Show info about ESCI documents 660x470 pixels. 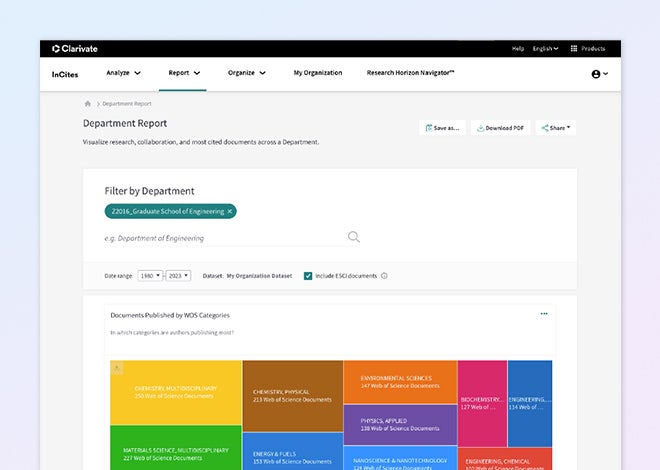tap(384, 275)
